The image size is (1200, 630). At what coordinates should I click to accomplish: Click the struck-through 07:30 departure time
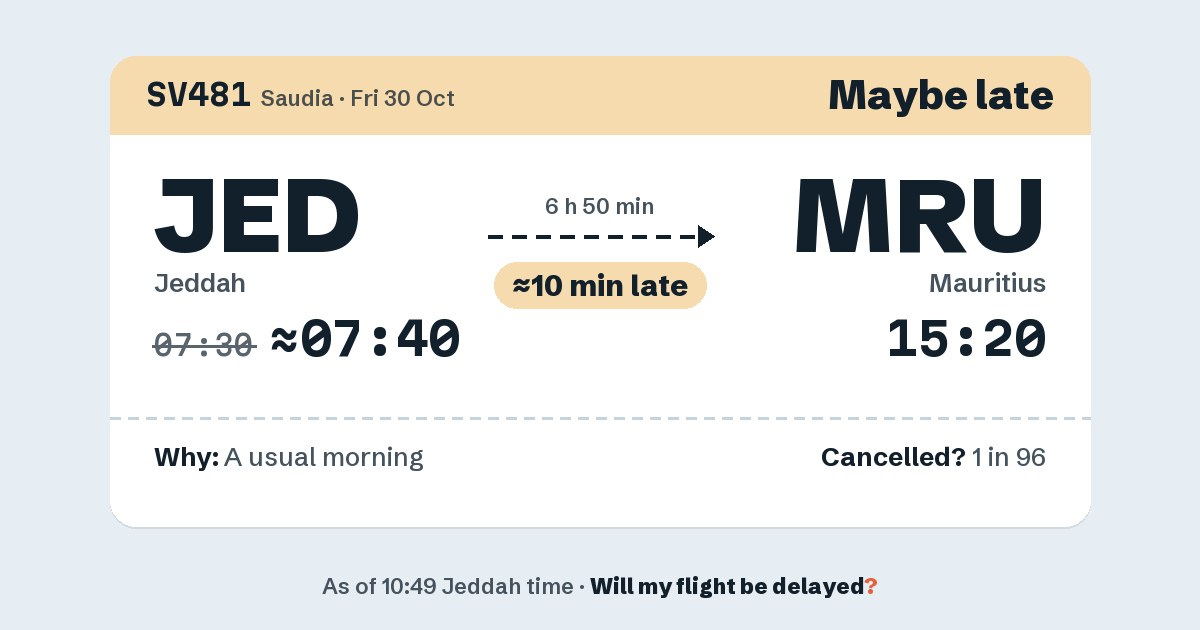coord(205,345)
